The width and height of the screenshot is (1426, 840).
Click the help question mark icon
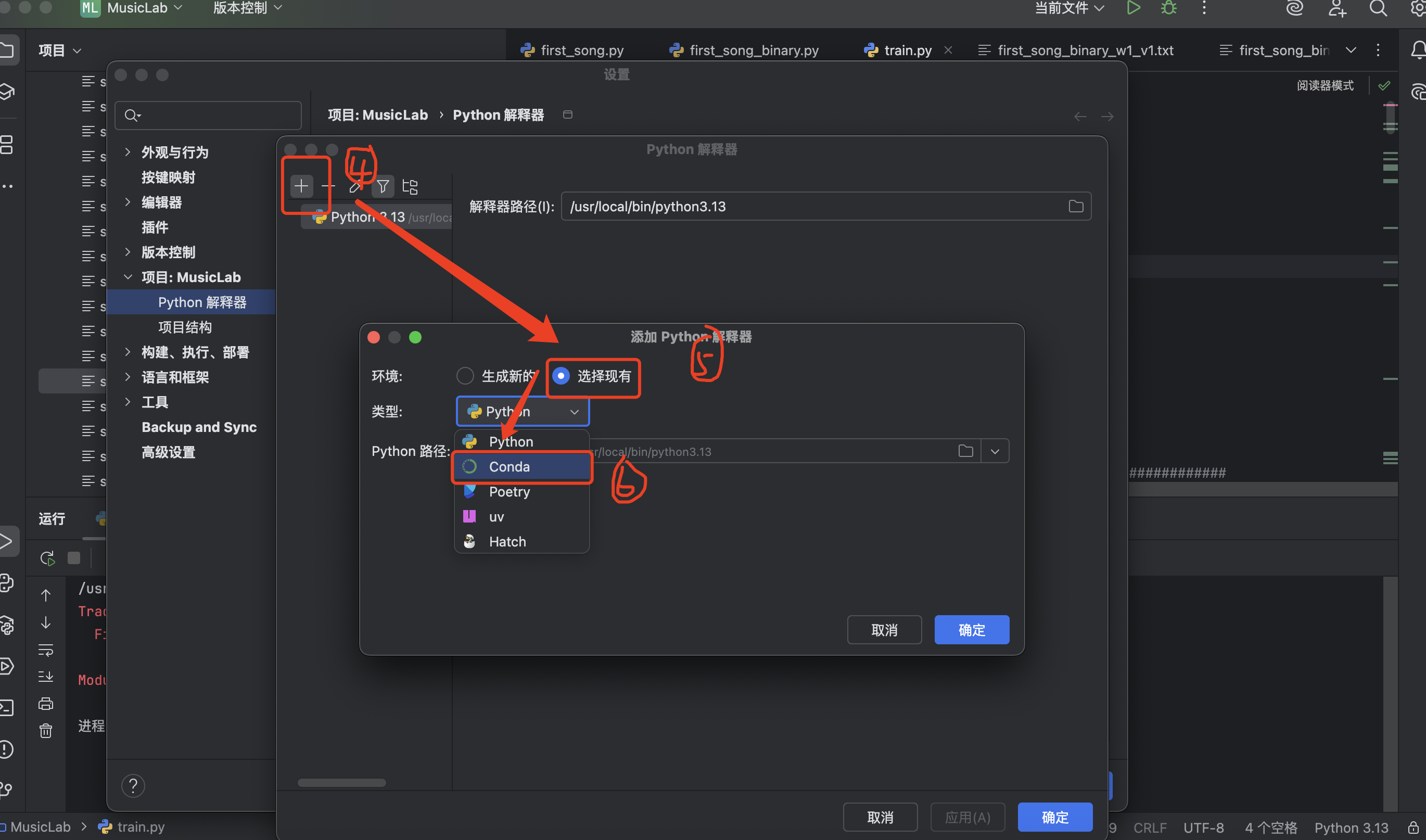(x=133, y=786)
